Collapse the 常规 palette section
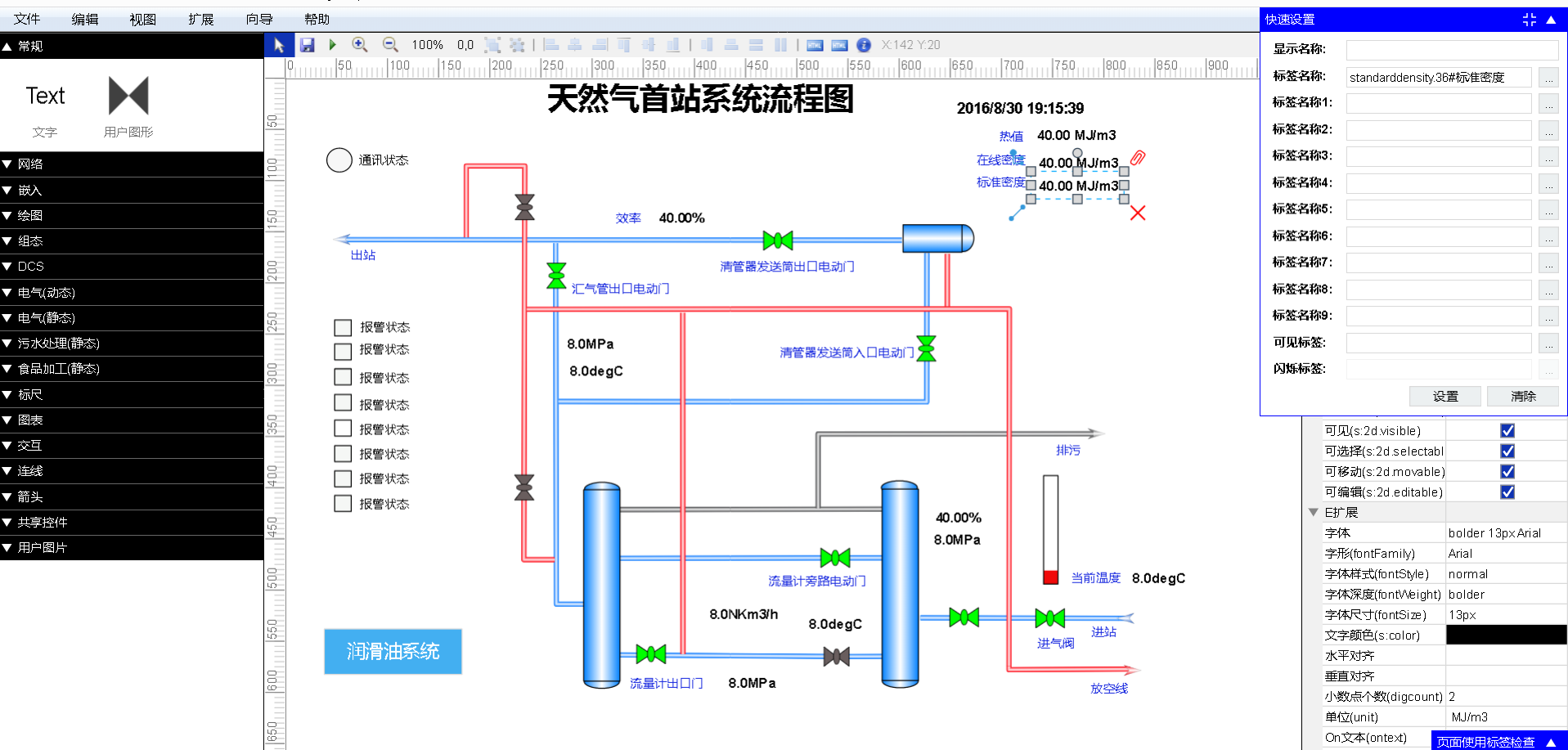 coord(132,46)
